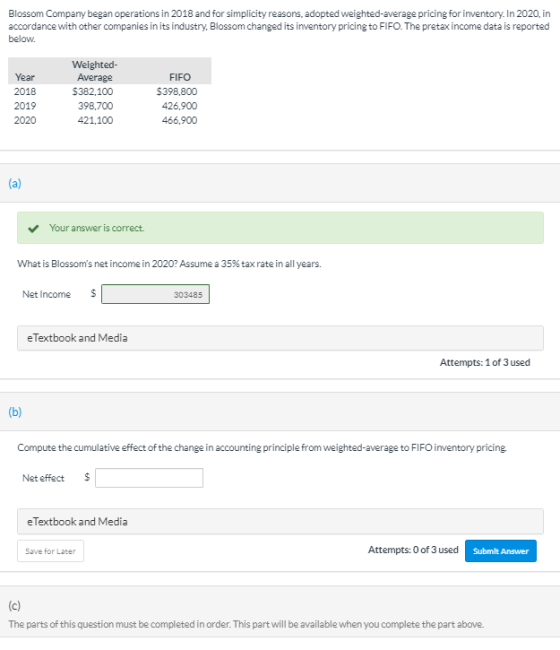Viewport: 560px width, 650px height.
Task: Click the 2018 weighted-average value $382,100
Action: point(92,92)
